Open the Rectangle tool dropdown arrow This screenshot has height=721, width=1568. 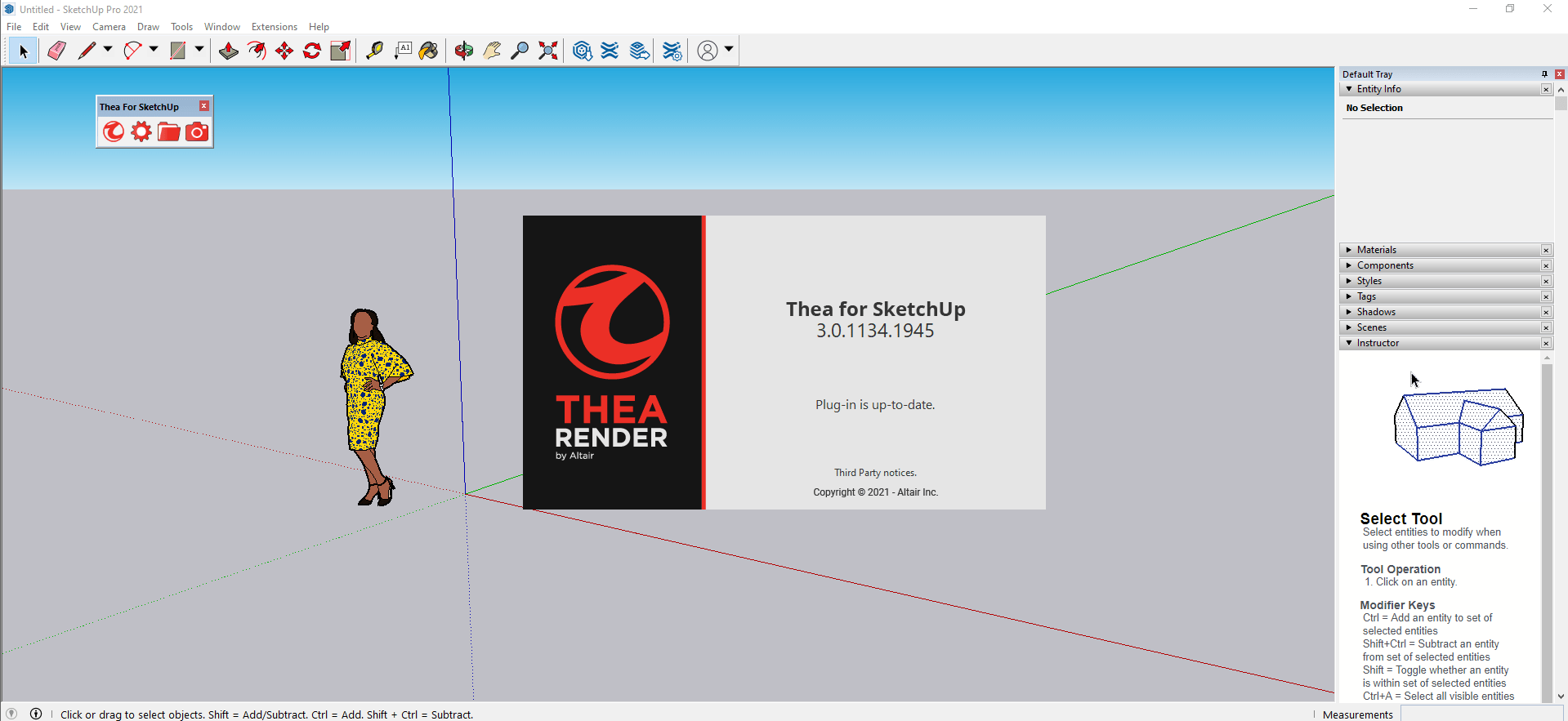pyautogui.click(x=199, y=50)
